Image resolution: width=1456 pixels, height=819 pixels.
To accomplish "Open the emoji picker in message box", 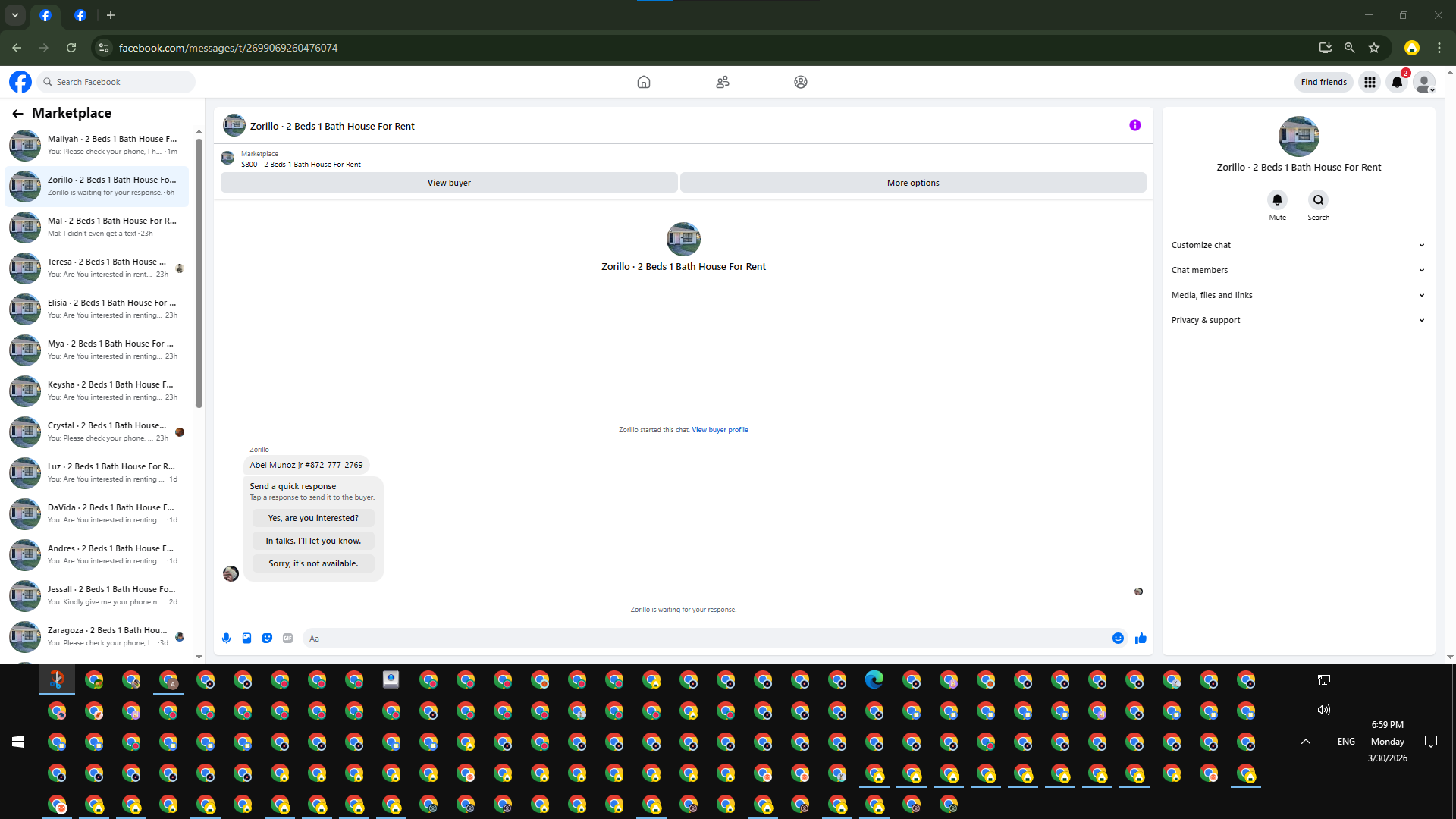I will tap(1118, 639).
